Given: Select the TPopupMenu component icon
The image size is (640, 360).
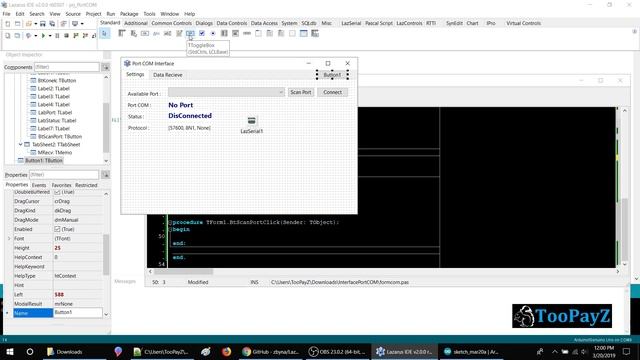Looking at the screenshot, I should pyautogui.click(x=133, y=33).
